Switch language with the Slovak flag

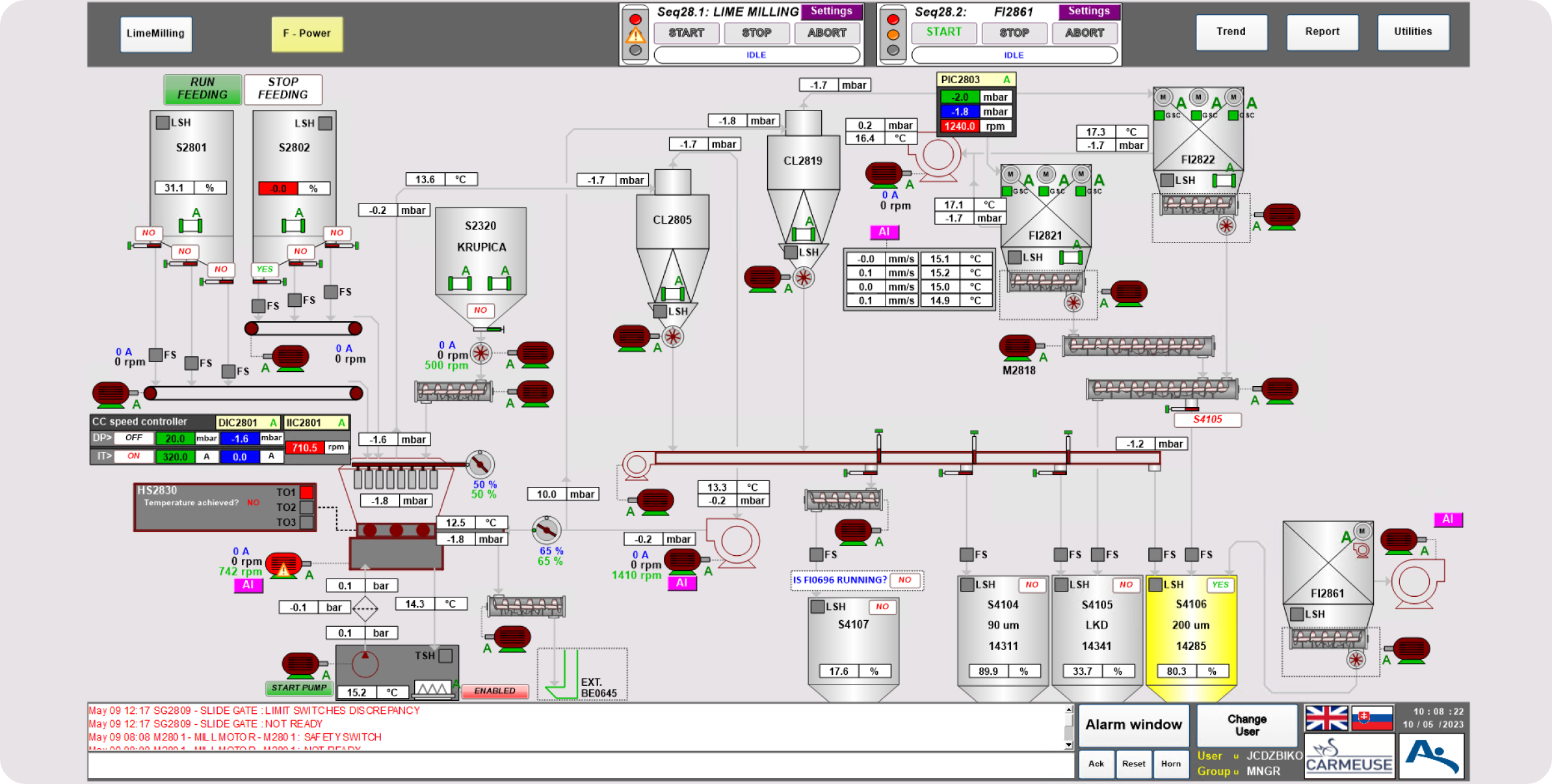[x=1372, y=718]
